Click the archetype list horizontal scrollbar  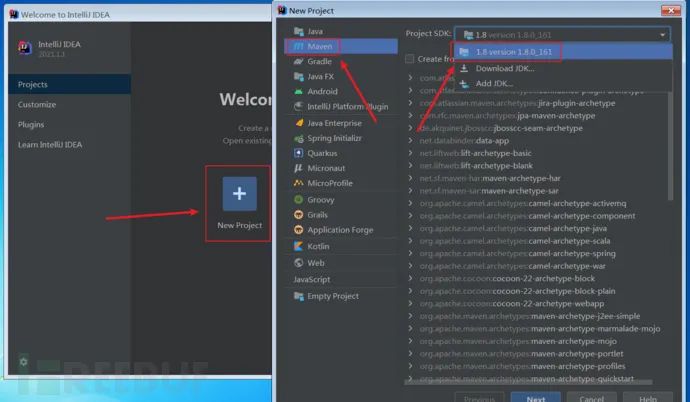[x=528, y=382]
